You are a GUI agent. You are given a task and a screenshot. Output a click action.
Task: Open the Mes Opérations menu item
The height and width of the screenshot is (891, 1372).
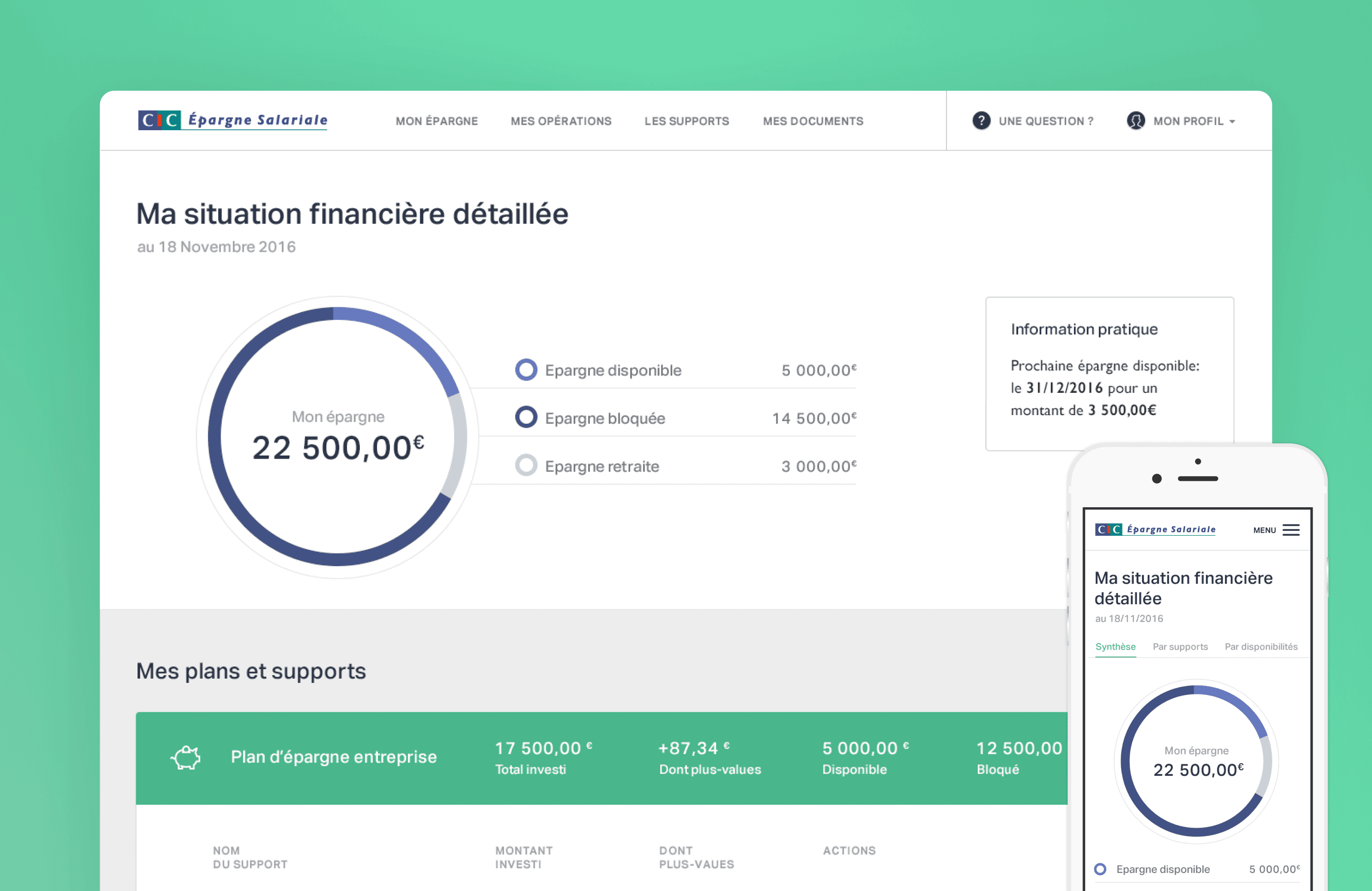point(561,121)
